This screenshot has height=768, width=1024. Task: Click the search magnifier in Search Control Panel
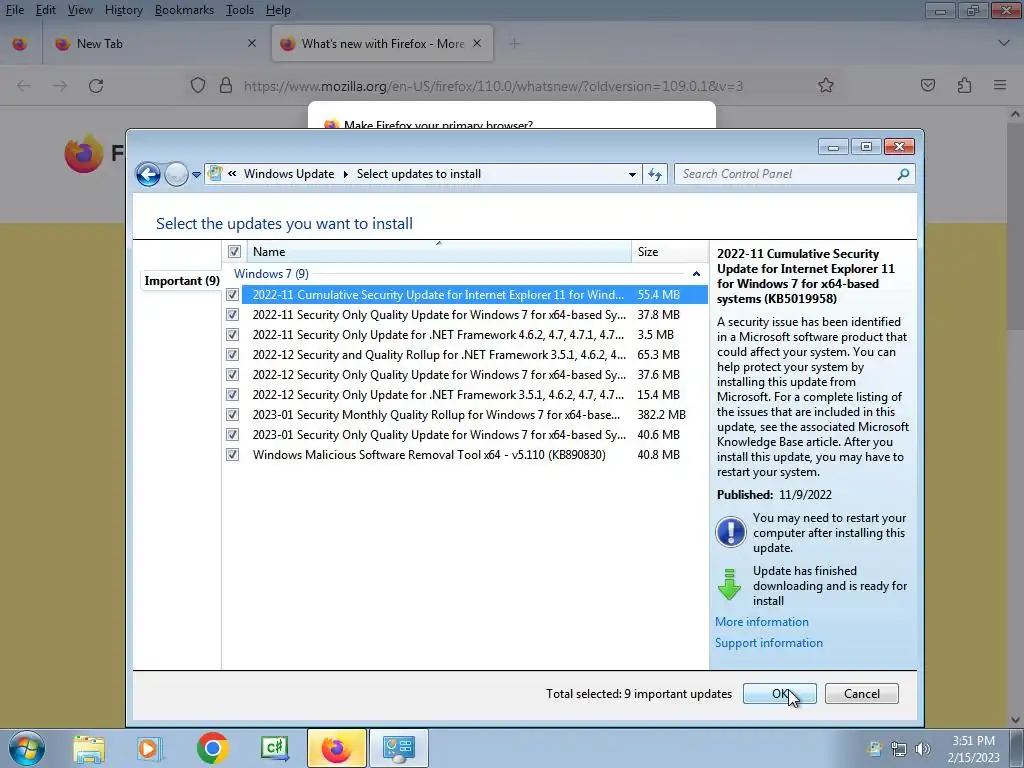(903, 174)
